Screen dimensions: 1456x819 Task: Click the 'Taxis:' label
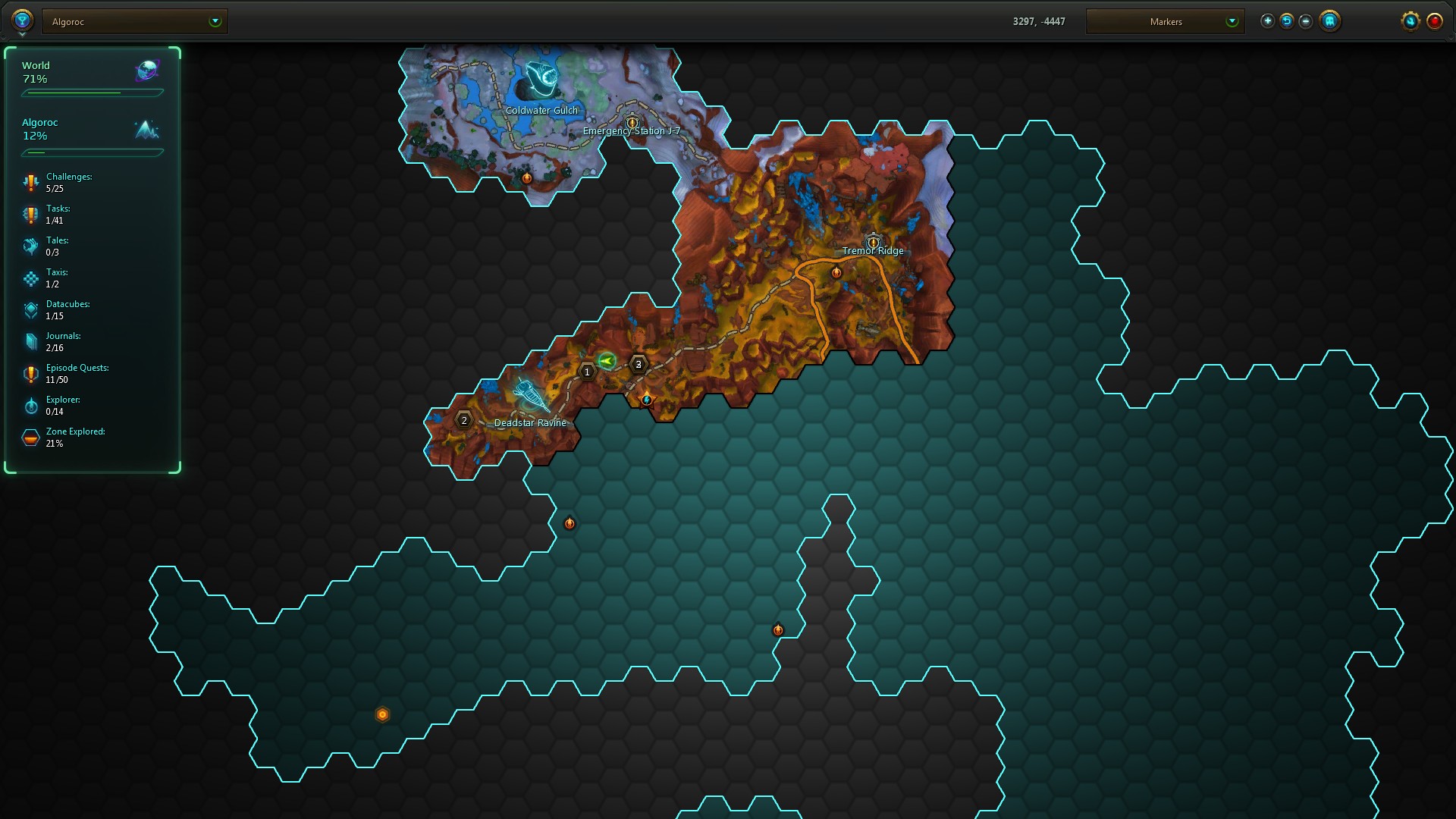click(57, 272)
